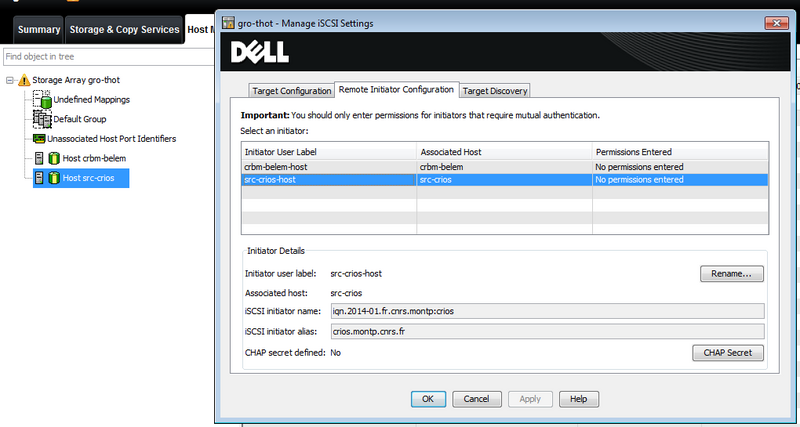Click the Undefined Mappings icon
The width and height of the screenshot is (800, 427).
pos(41,99)
